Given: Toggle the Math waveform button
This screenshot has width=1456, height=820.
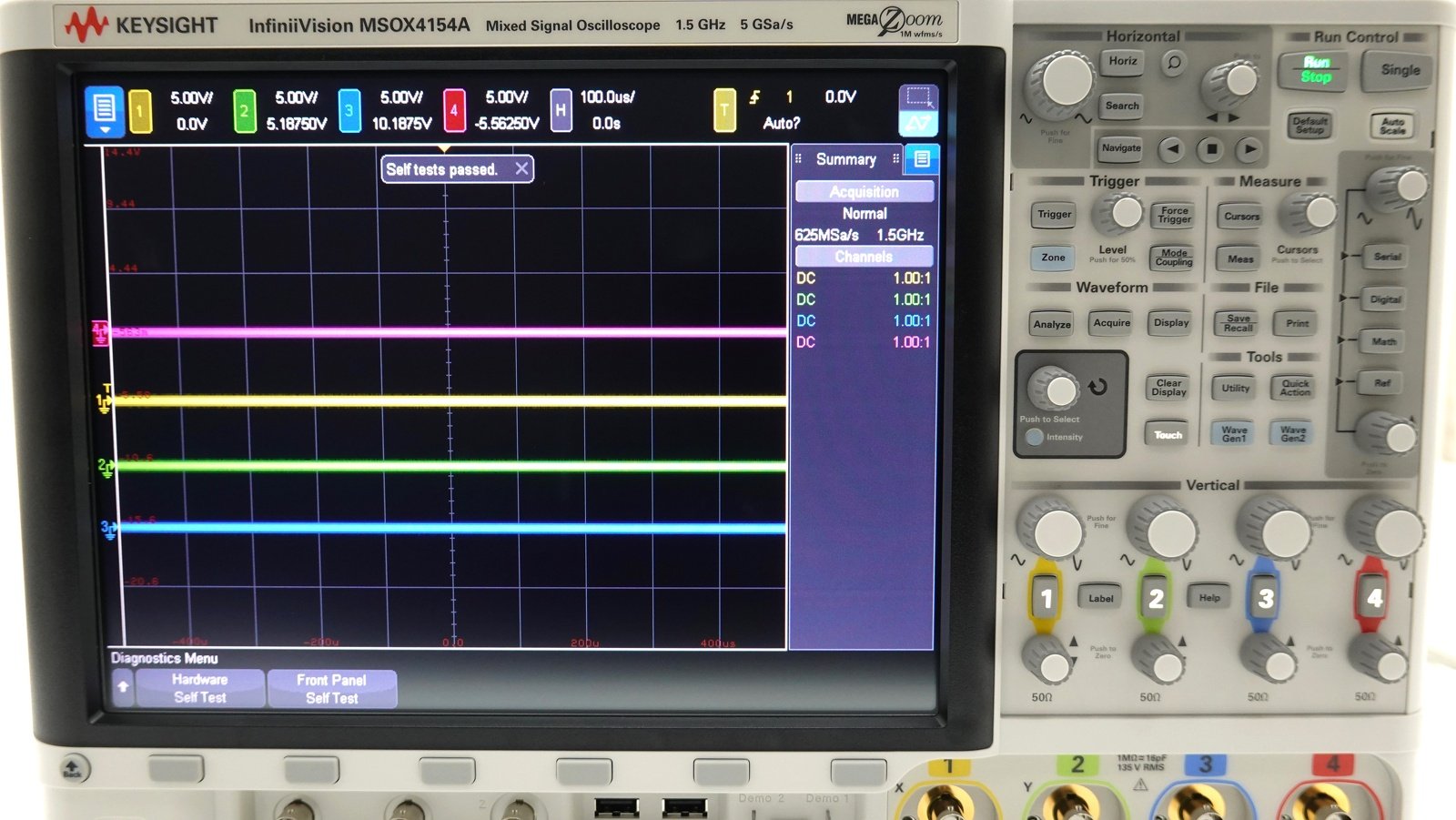Looking at the screenshot, I should tap(1383, 342).
